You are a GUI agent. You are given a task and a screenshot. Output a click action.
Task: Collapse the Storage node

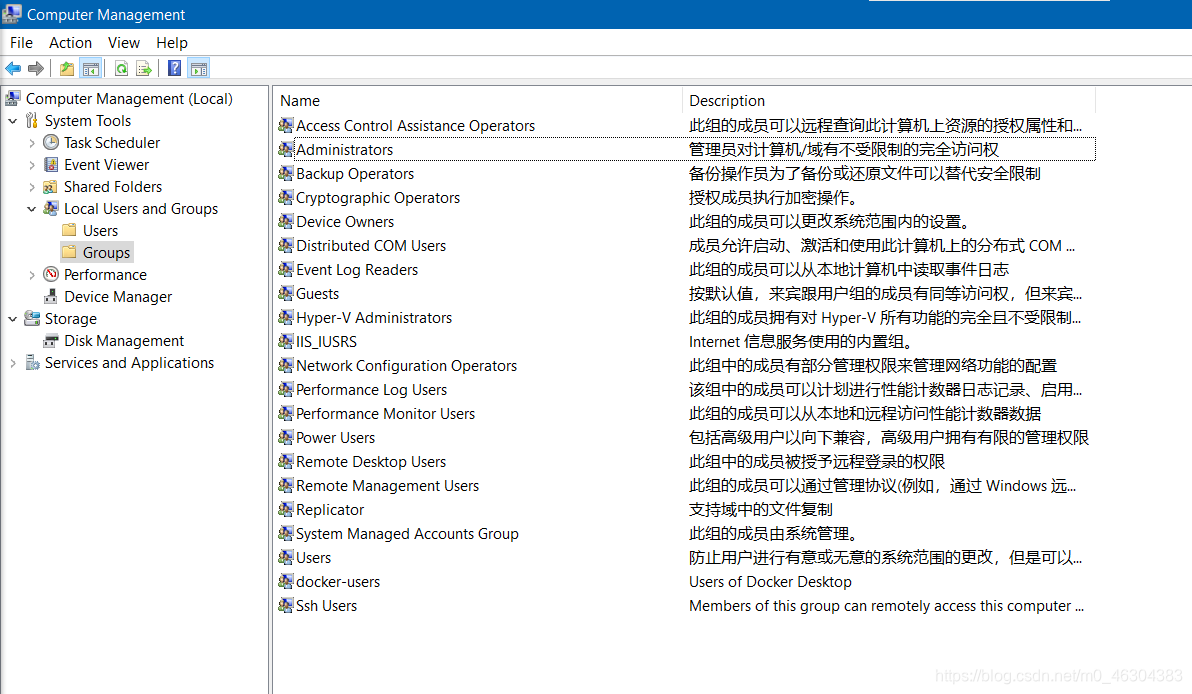tap(13, 319)
